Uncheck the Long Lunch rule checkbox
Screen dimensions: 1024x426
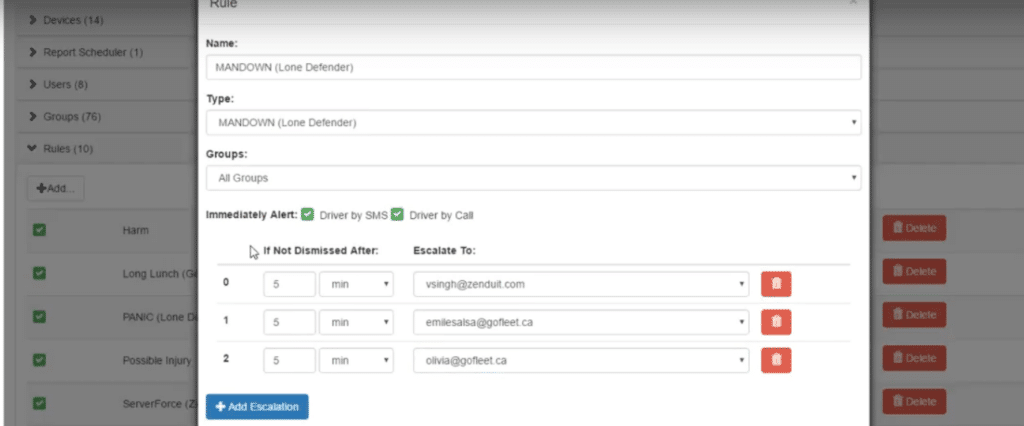(x=39, y=273)
